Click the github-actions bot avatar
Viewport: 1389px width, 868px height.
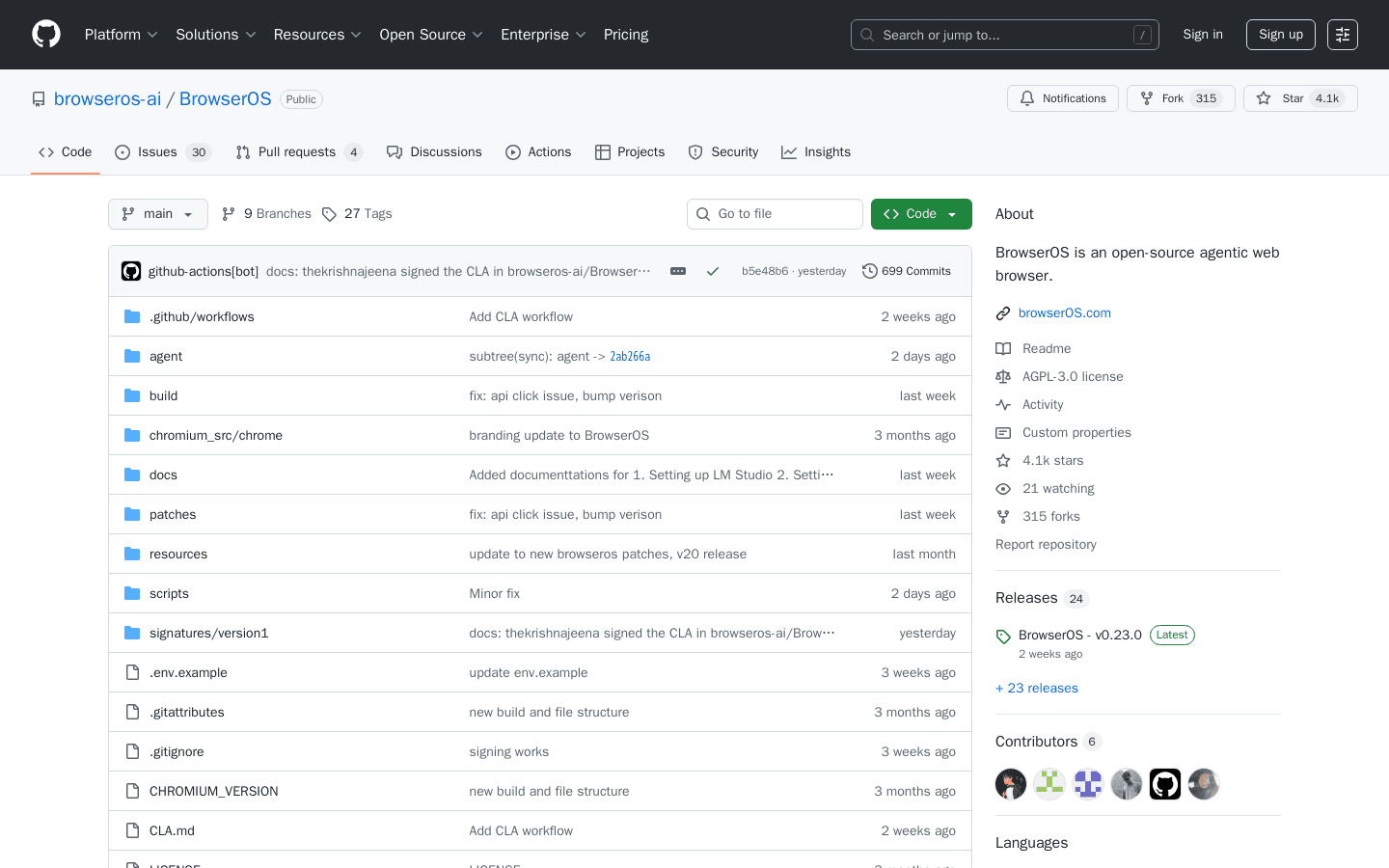click(130, 271)
